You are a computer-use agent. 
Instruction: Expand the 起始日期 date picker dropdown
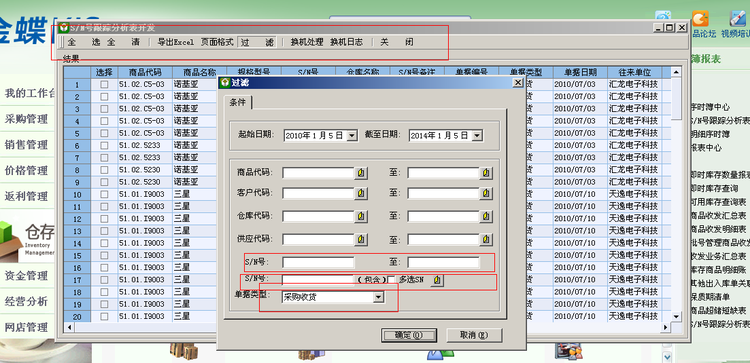pyautogui.click(x=352, y=135)
